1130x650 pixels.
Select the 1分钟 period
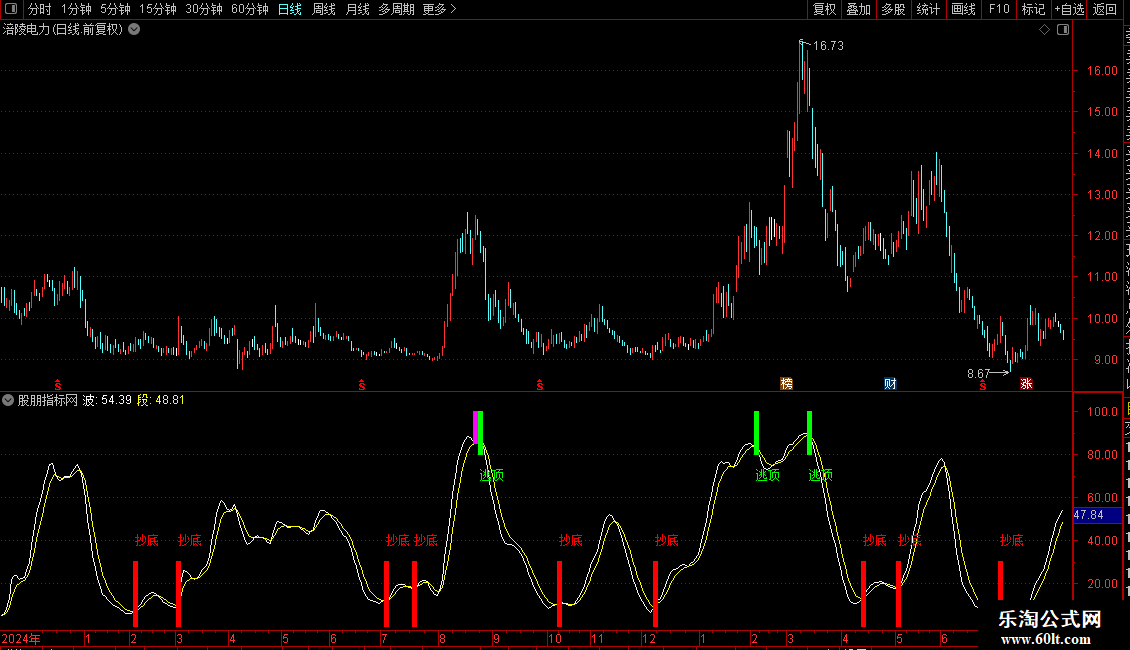click(x=76, y=9)
